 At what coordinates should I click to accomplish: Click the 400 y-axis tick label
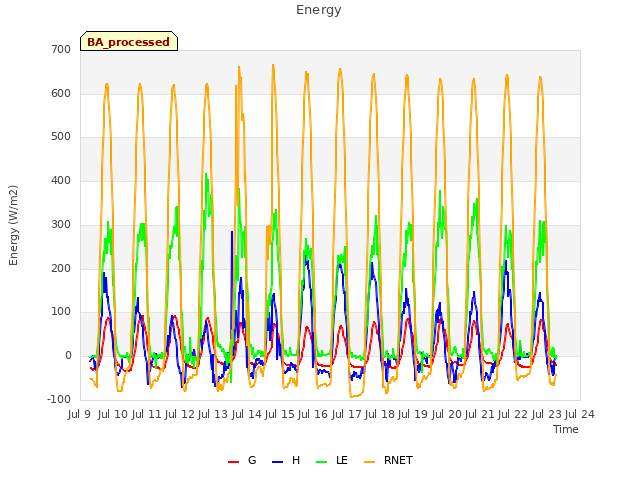click(61, 180)
